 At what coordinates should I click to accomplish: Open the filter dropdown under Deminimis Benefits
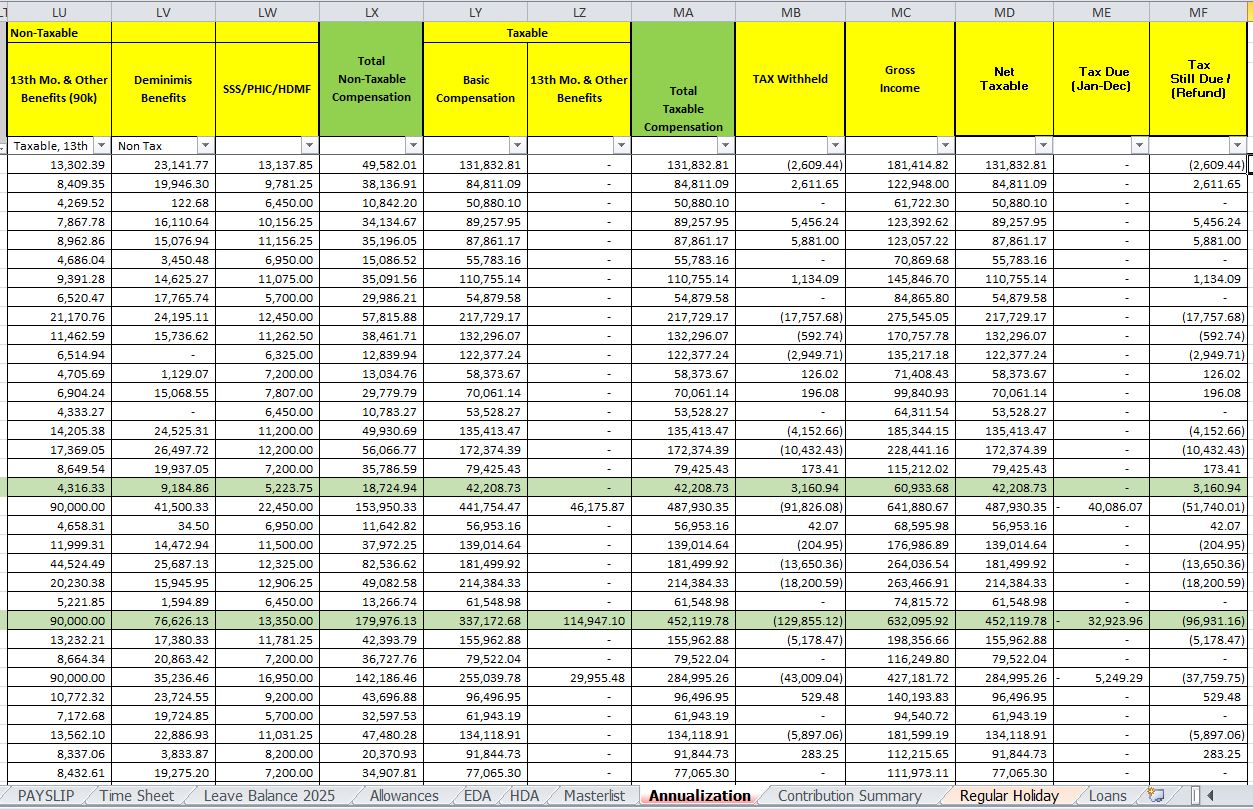coord(205,146)
